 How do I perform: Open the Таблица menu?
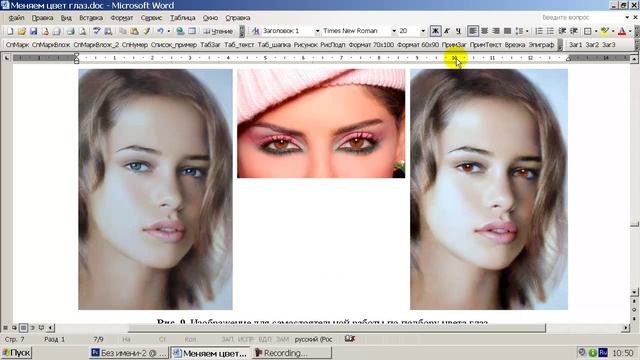click(x=182, y=18)
